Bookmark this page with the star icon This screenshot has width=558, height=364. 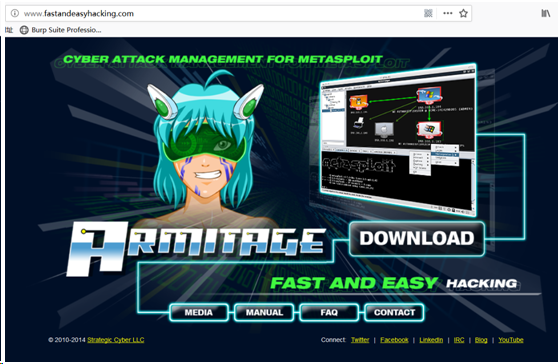click(463, 14)
